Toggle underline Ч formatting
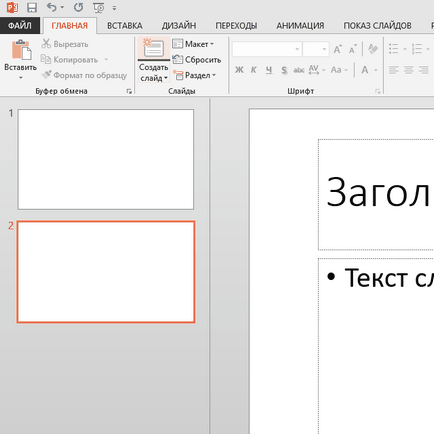Screen dimensions: 434x434 tap(269, 70)
